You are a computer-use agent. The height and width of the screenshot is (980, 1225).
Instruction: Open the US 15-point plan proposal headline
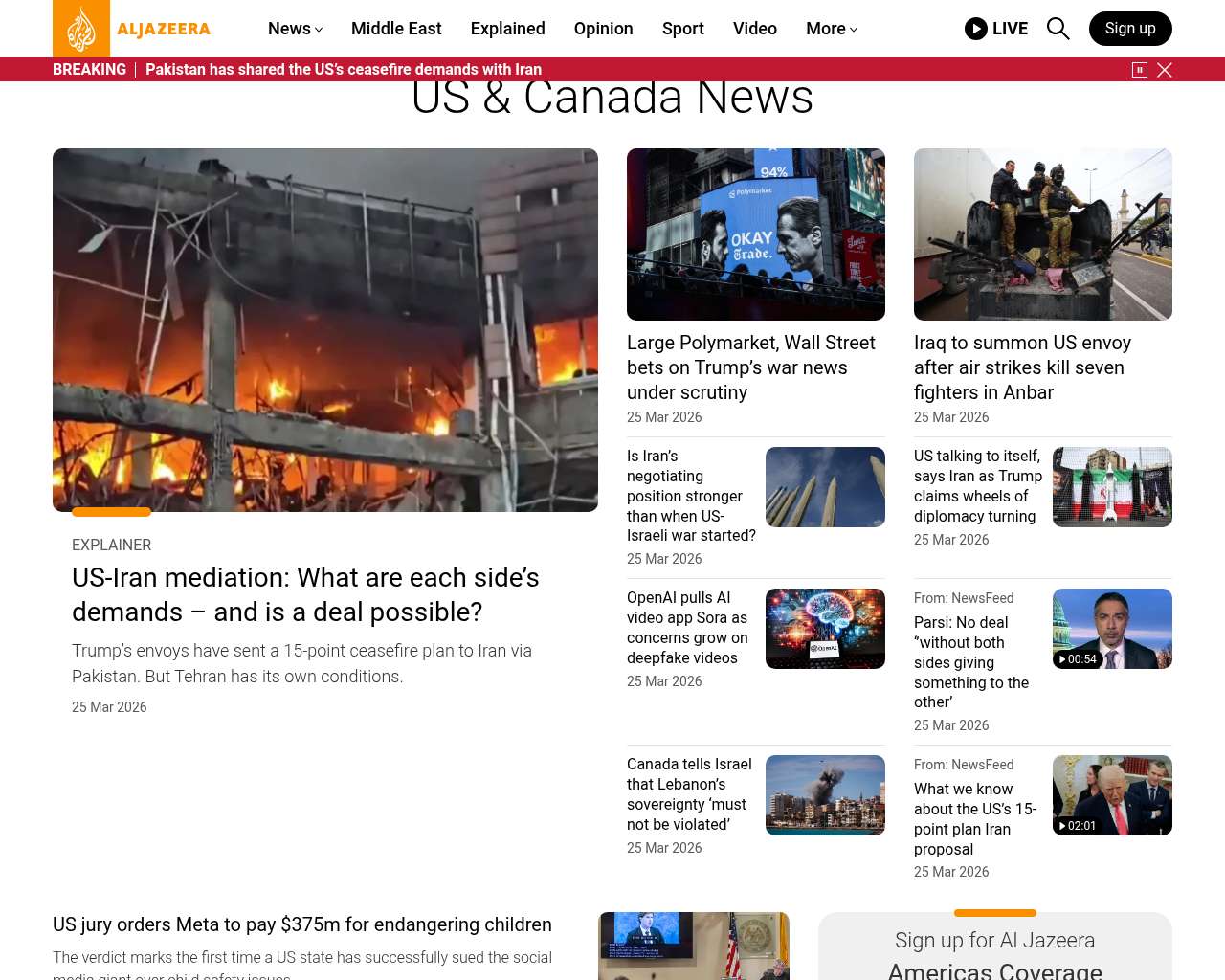[975, 819]
